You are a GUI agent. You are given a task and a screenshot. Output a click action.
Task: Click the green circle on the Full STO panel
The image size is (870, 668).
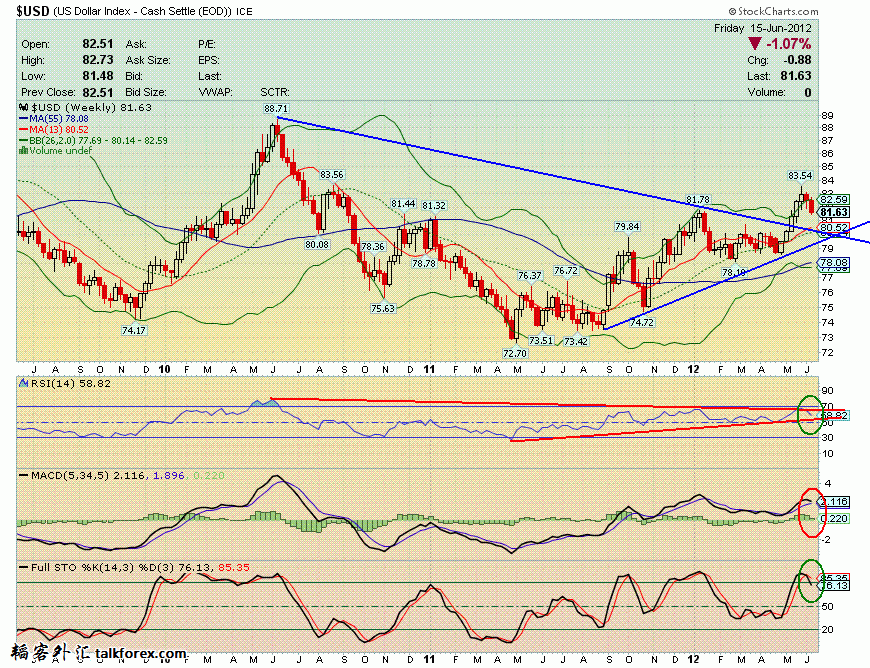(811, 581)
